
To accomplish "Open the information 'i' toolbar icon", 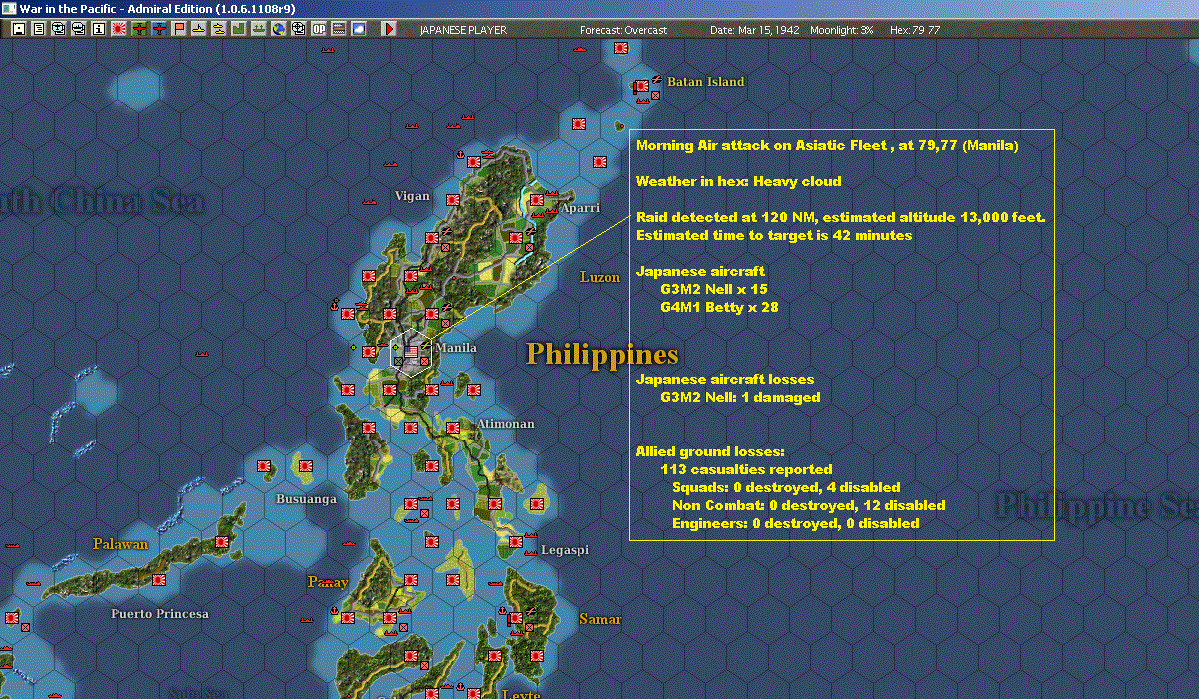I will (x=99, y=29).
